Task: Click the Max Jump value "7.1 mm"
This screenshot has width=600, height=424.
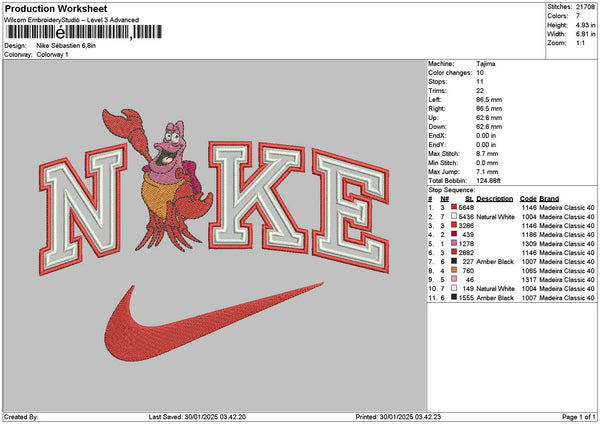Action: click(487, 172)
